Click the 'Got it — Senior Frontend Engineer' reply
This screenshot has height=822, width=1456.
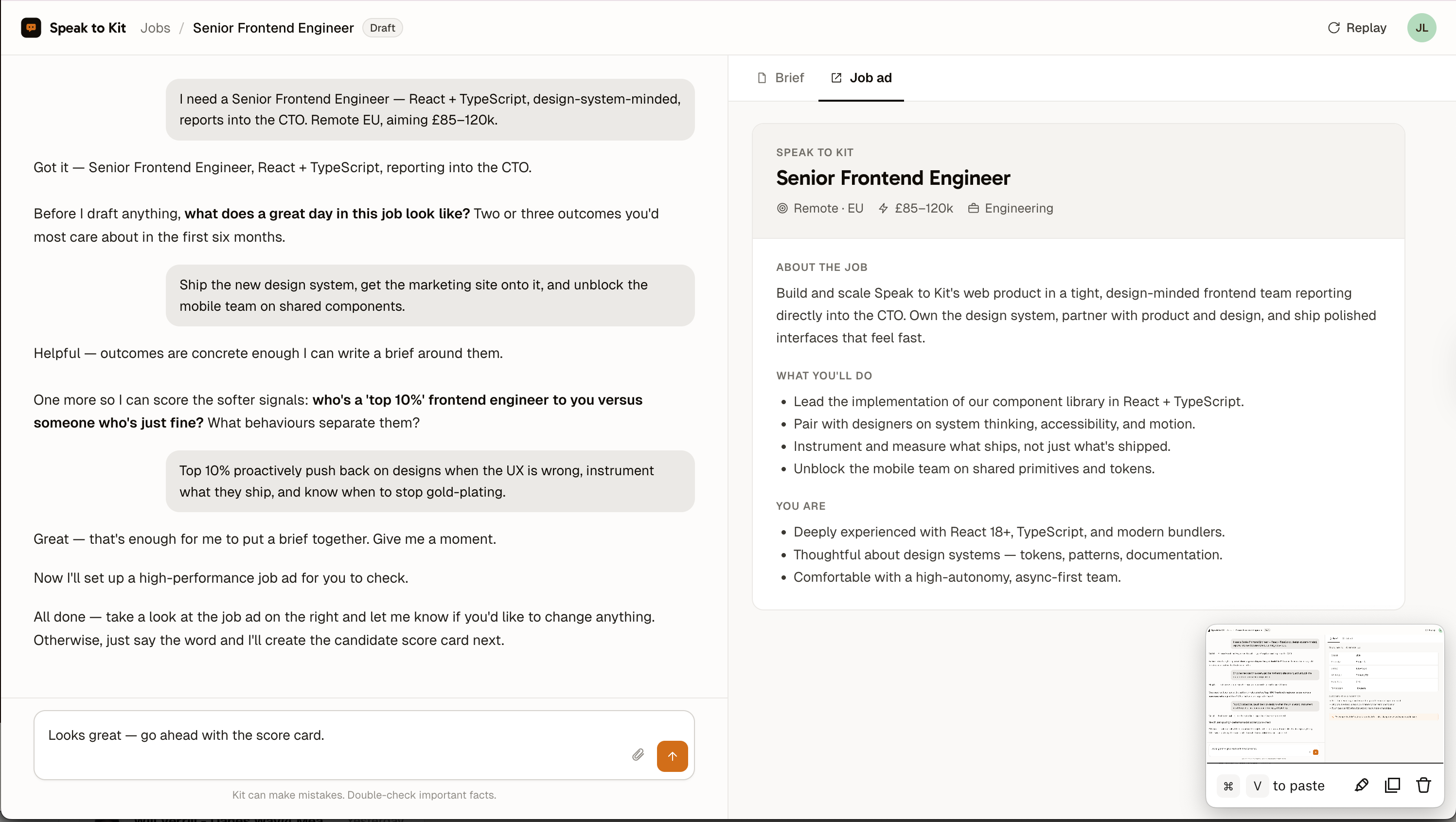click(283, 167)
